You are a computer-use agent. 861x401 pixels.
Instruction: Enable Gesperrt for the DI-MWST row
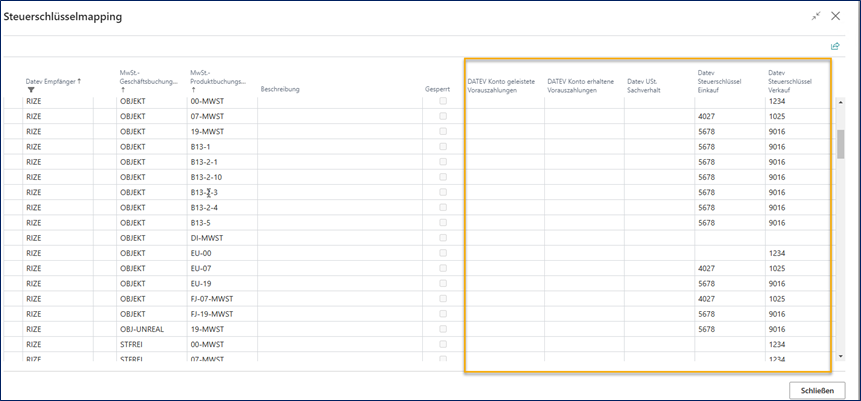(443, 238)
